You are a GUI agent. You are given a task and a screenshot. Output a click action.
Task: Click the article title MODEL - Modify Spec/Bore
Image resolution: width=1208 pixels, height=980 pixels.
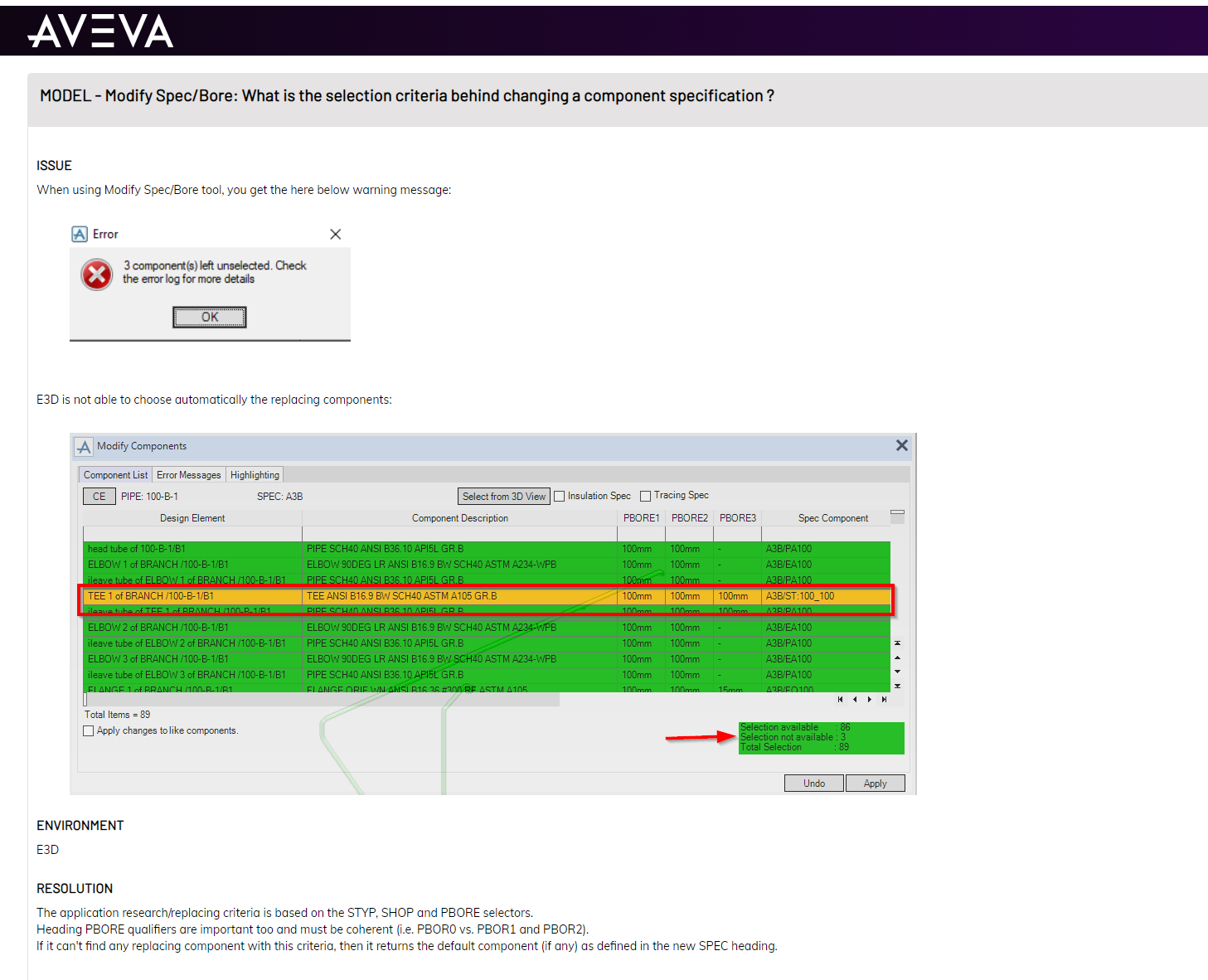tap(407, 96)
